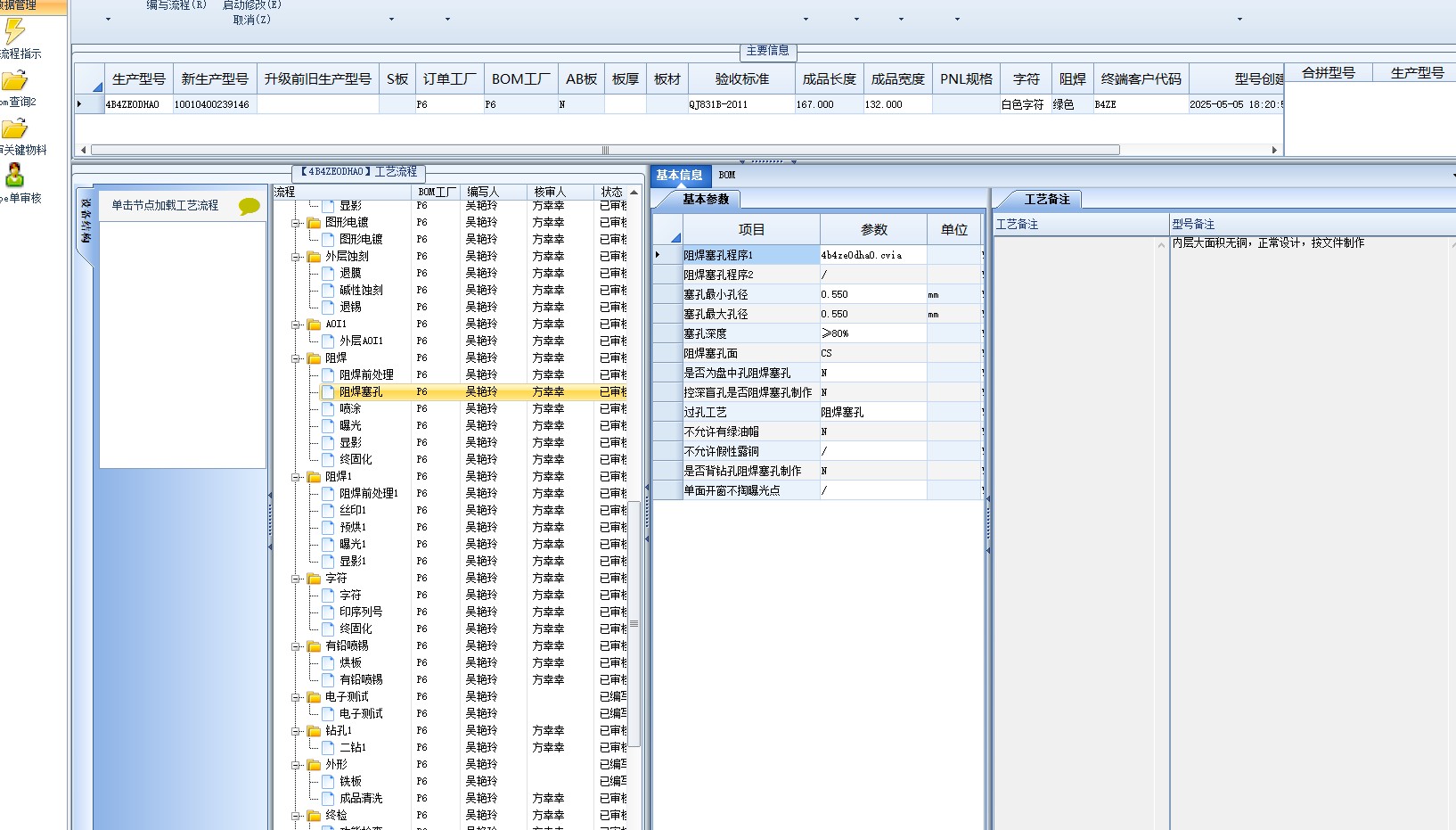
Task: Collapse the 有铅喷锡 tree node
Action: click(296, 646)
